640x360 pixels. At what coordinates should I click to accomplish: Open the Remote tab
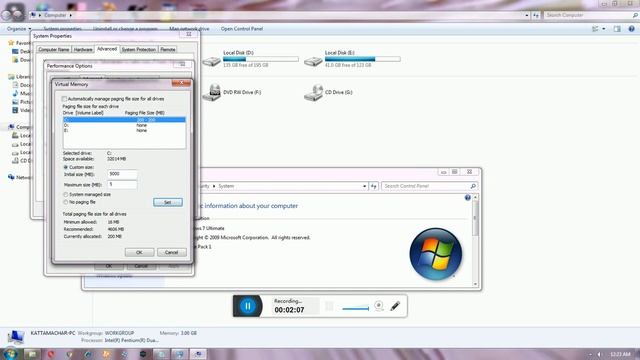coord(168,49)
